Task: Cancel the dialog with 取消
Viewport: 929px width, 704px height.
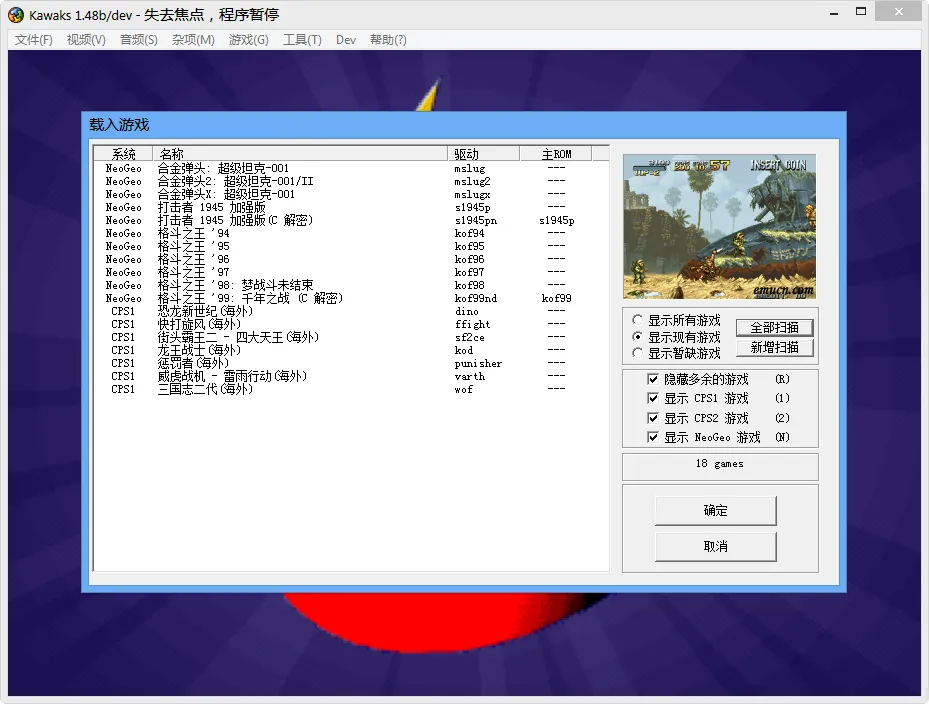Action: click(716, 547)
